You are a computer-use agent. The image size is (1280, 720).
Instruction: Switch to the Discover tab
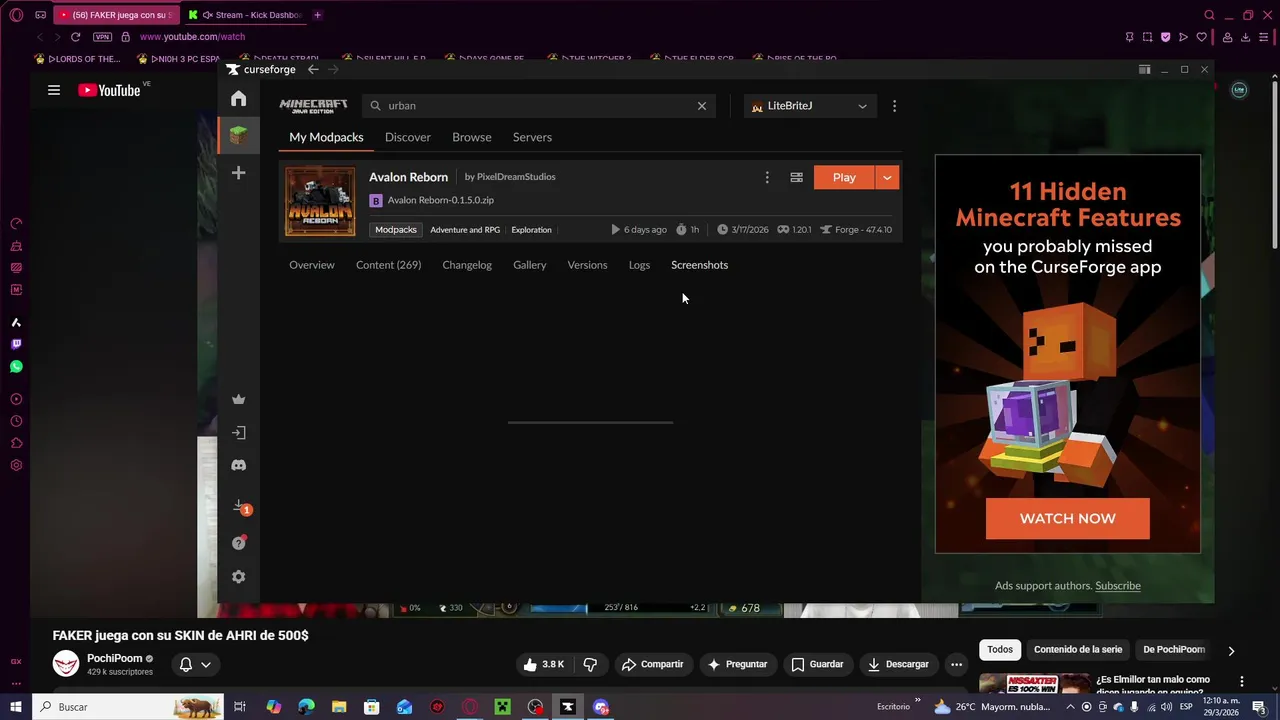pyautogui.click(x=408, y=137)
